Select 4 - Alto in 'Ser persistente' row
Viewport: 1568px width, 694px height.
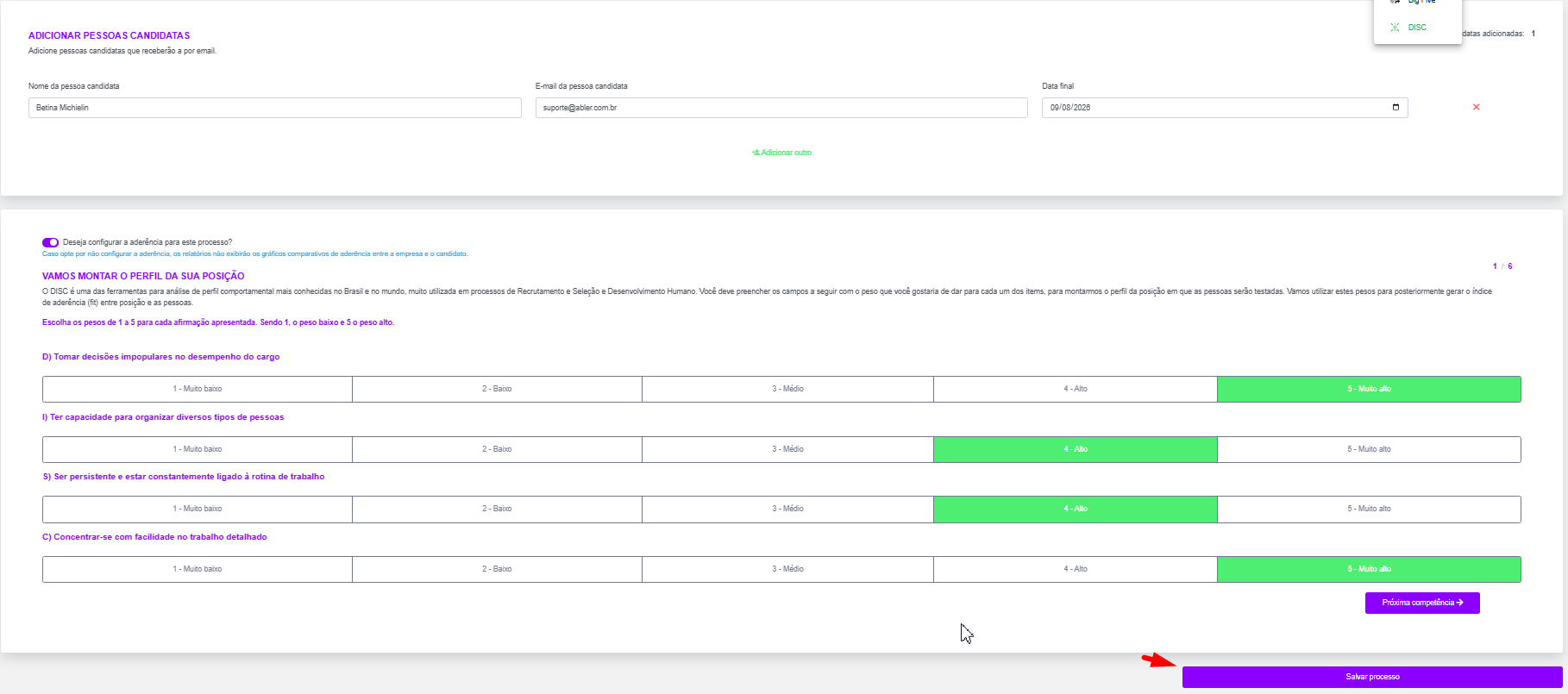point(1076,509)
